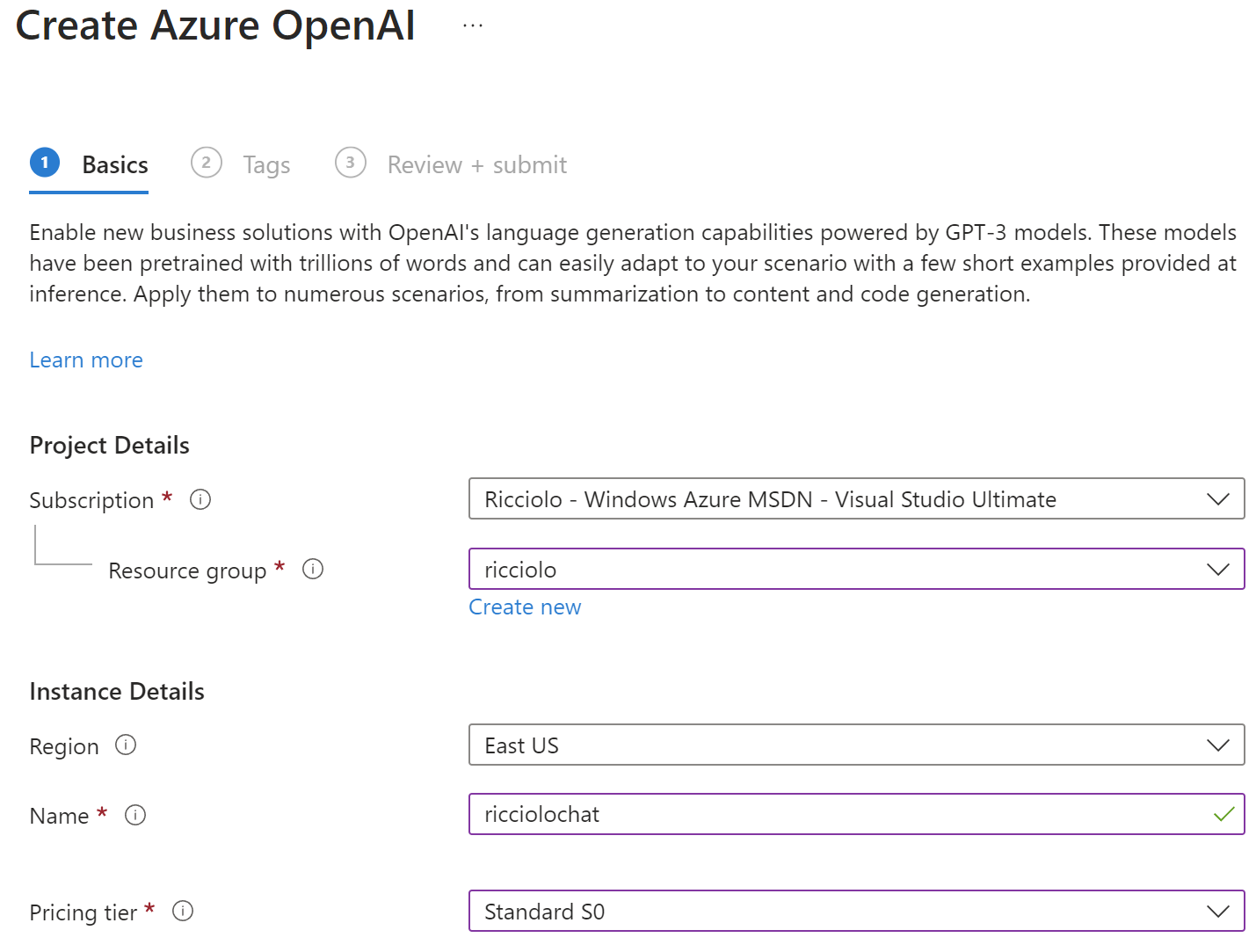Click the Region info icon
Image resolution: width=1256 pixels, height=952 pixels.
coord(126,745)
